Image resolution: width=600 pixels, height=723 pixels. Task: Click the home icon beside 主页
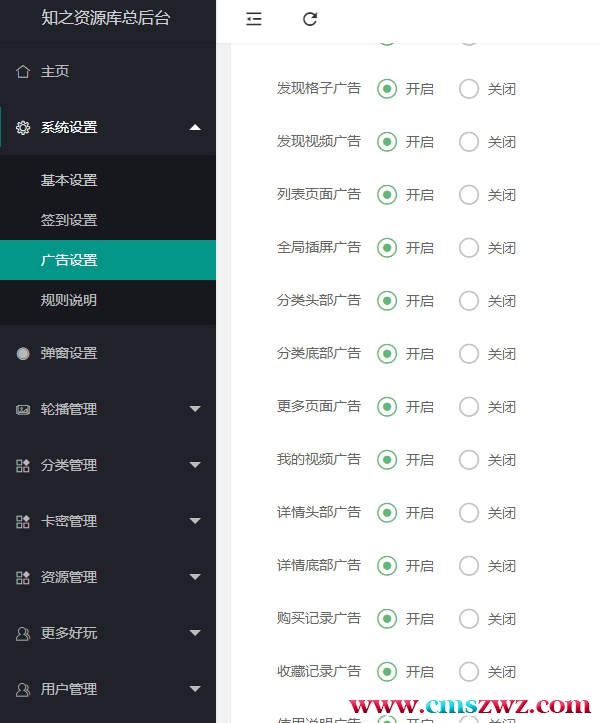click(x=23, y=72)
